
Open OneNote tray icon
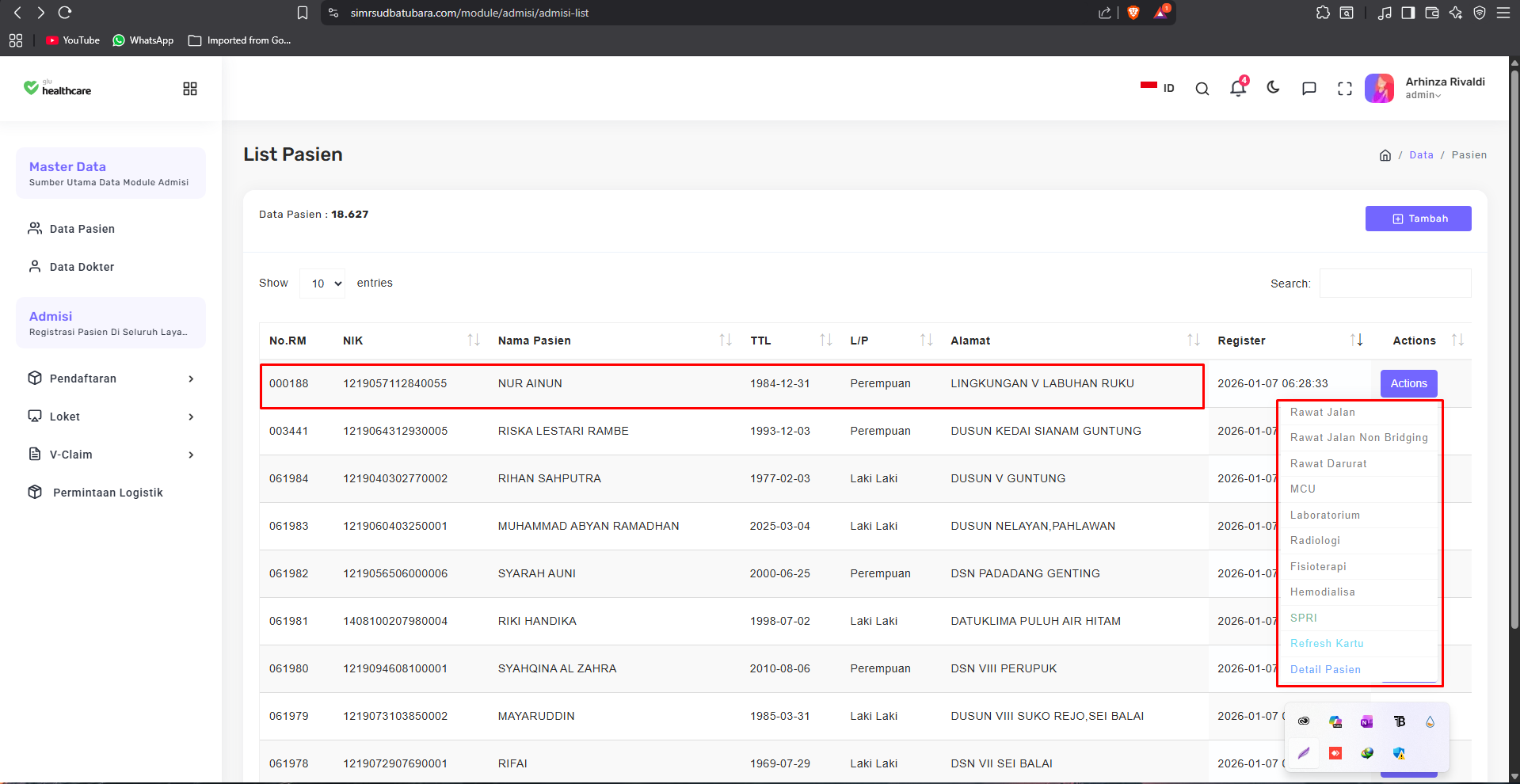click(x=1366, y=721)
